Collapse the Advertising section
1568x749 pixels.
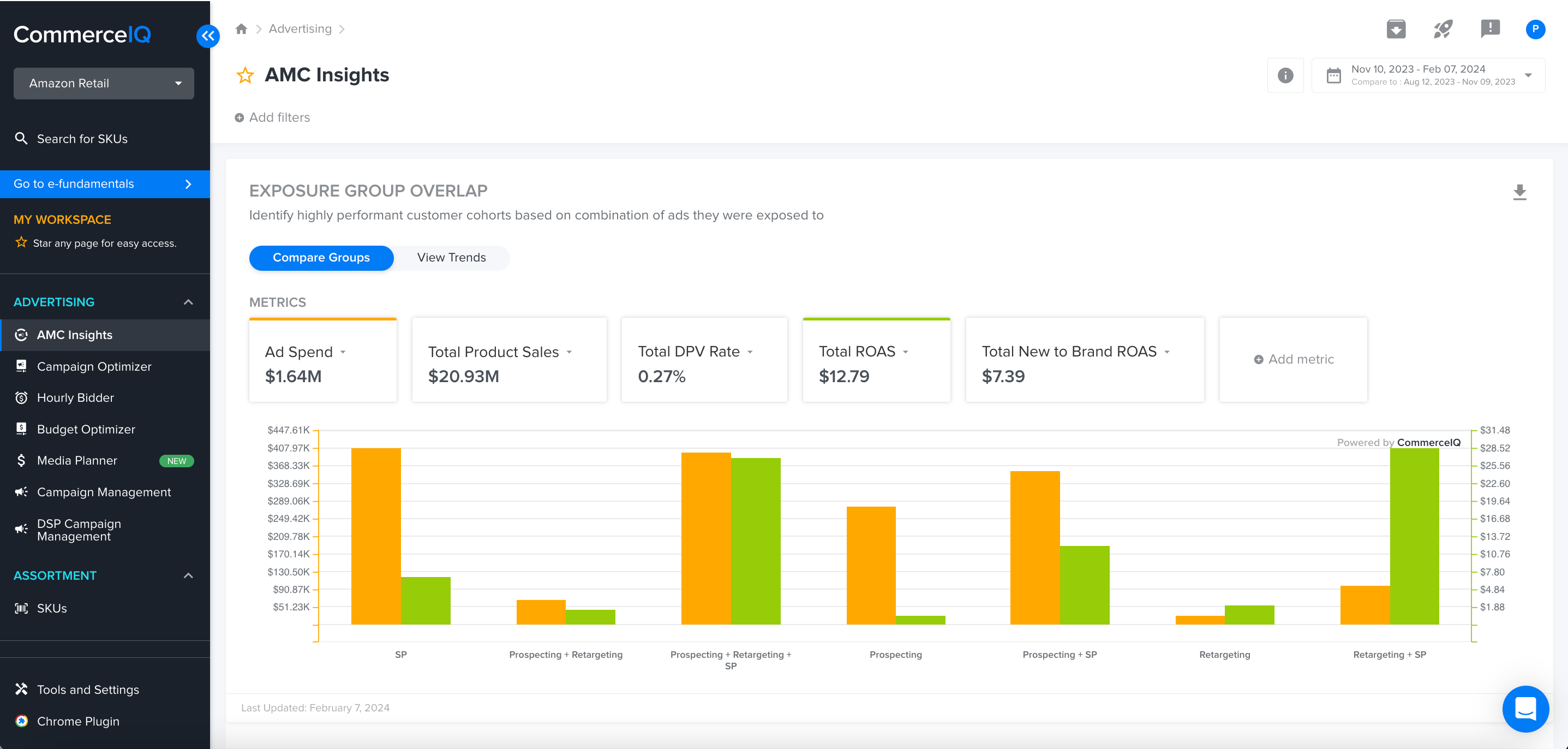point(188,302)
